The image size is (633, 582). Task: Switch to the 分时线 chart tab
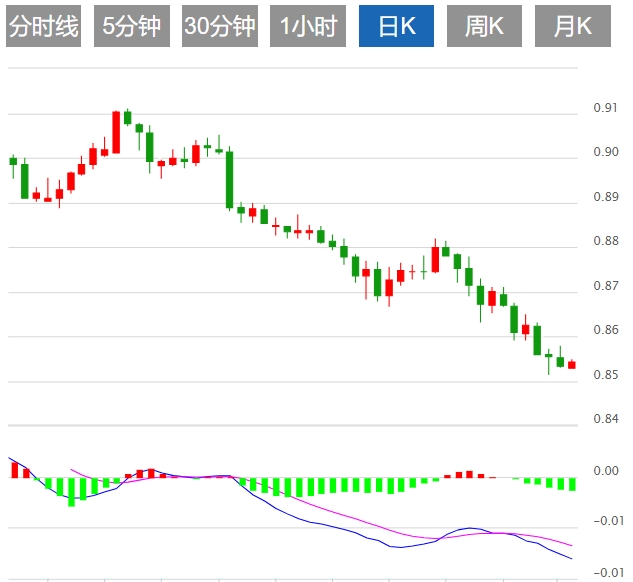pyautogui.click(x=44, y=26)
